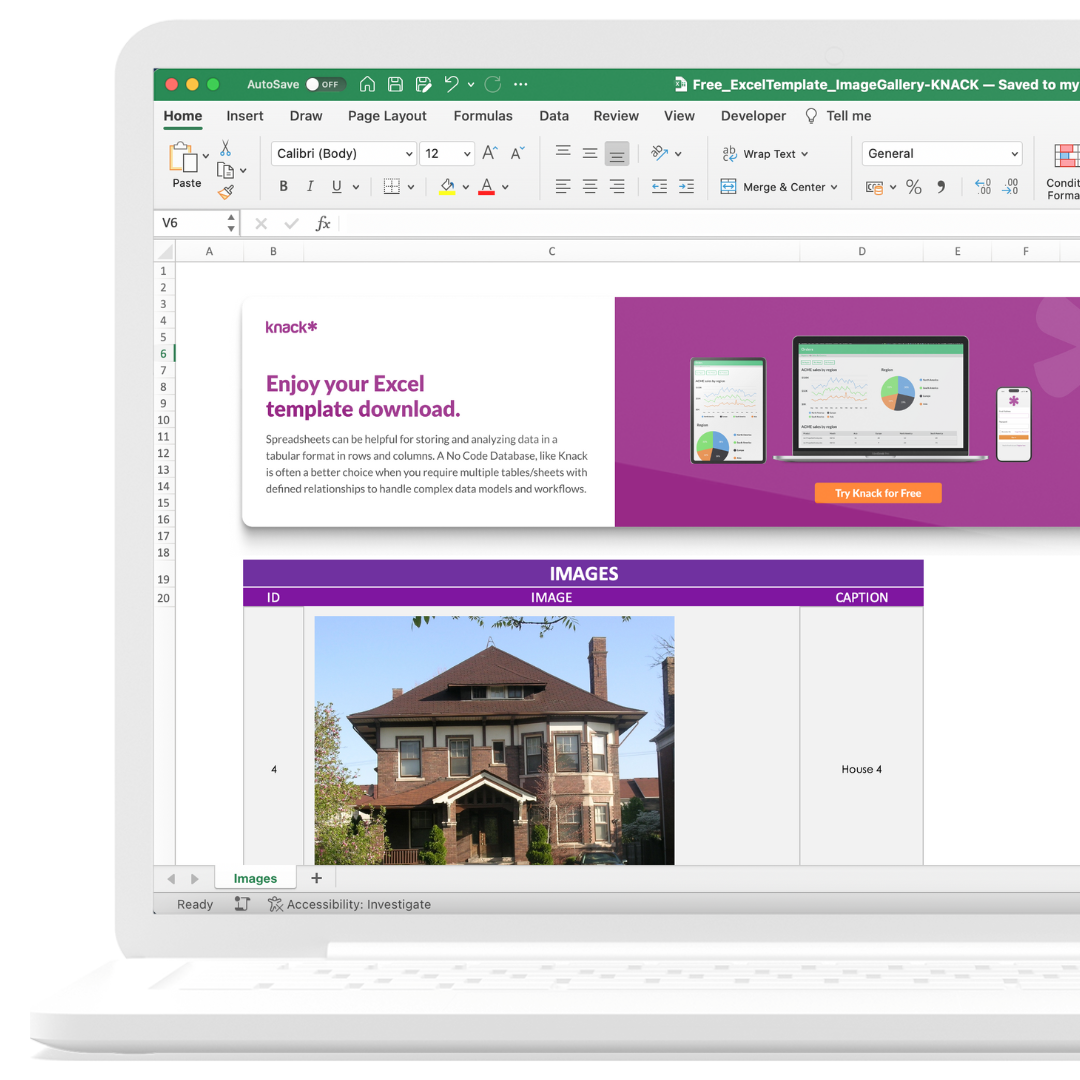Switch to the Page Layout tab
Screen dimensions: 1080x1080
tap(387, 116)
